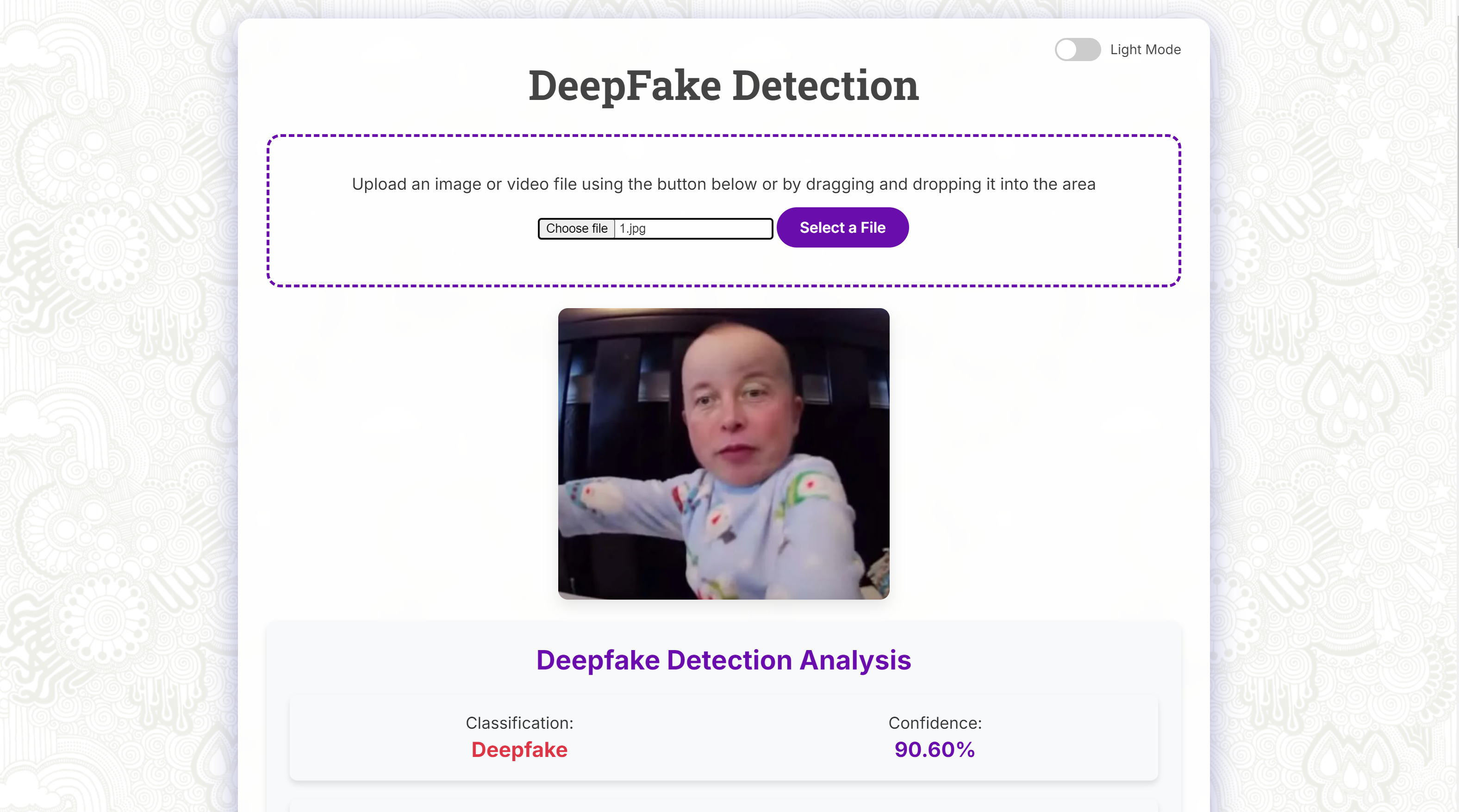Click the red Deepfake classification result
This screenshot has height=812, width=1459.
tap(519, 750)
